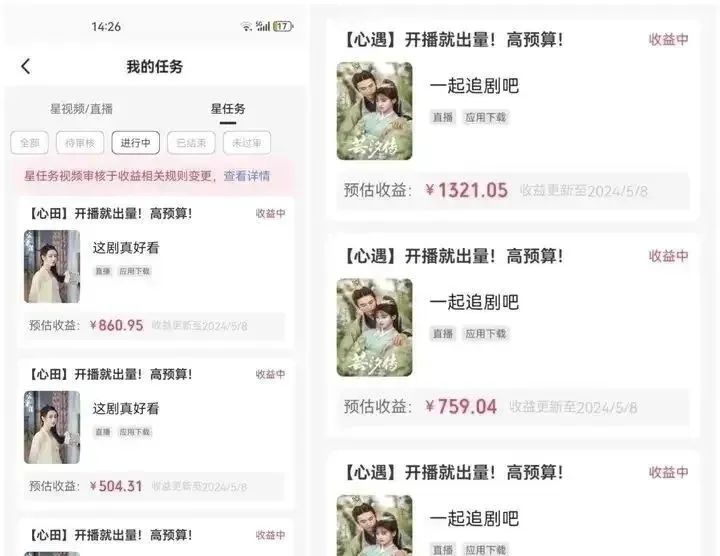Switch to 星视频/直播 tab
The height and width of the screenshot is (556, 720).
(81, 109)
